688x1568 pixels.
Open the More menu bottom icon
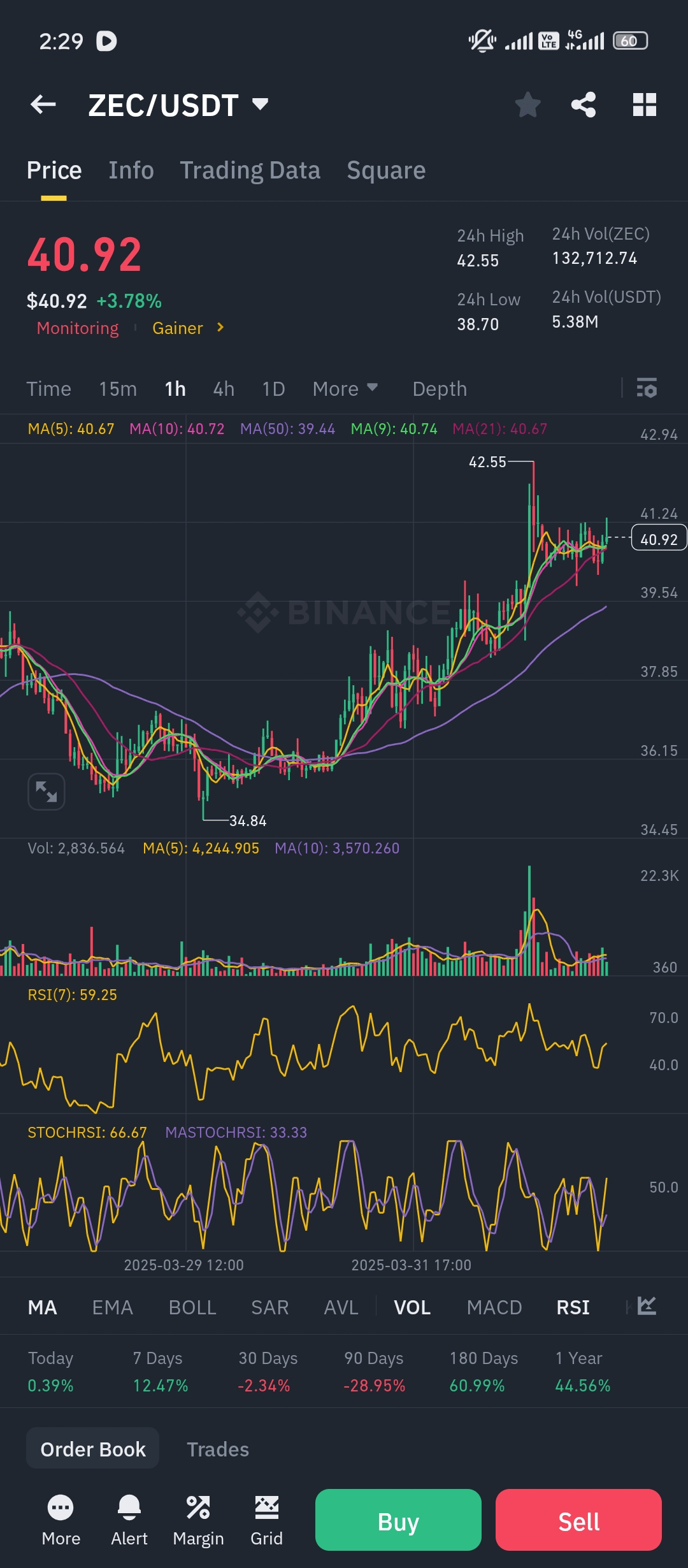pos(61,1521)
